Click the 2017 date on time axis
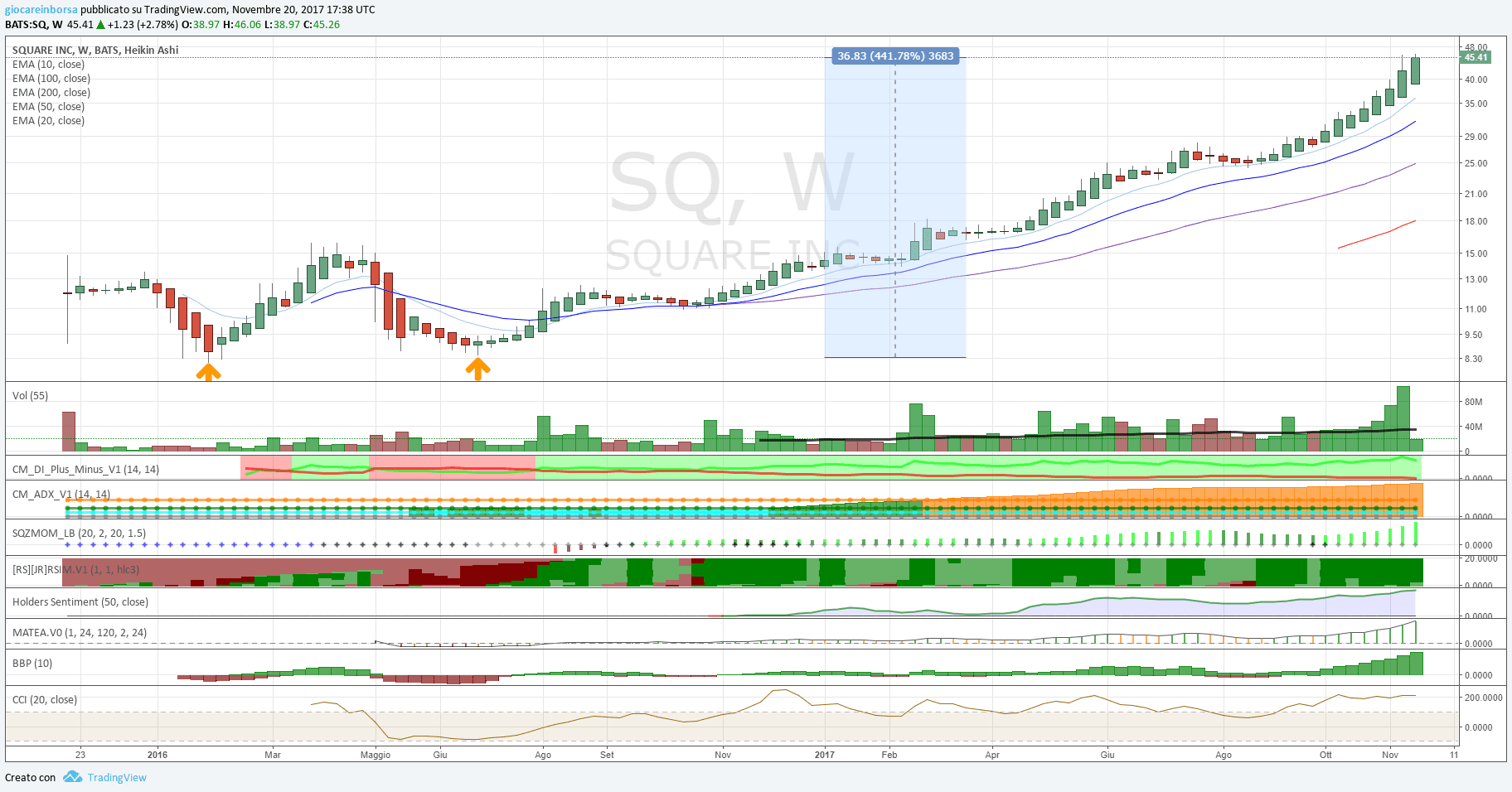Image resolution: width=1512 pixels, height=792 pixels. pos(825,755)
